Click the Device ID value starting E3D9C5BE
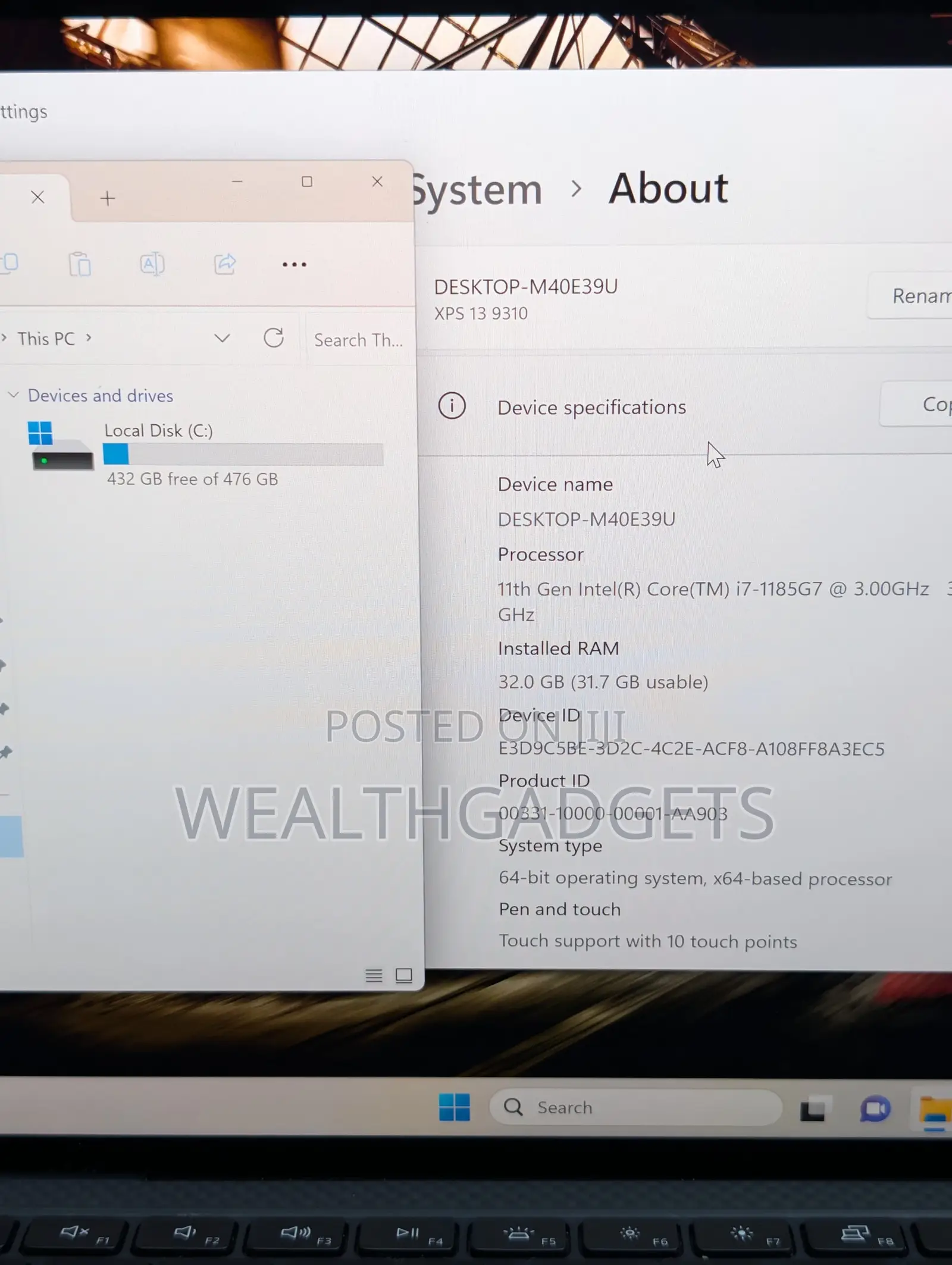This screenshot has width=952, height=1265. click(x=691, y=749)
